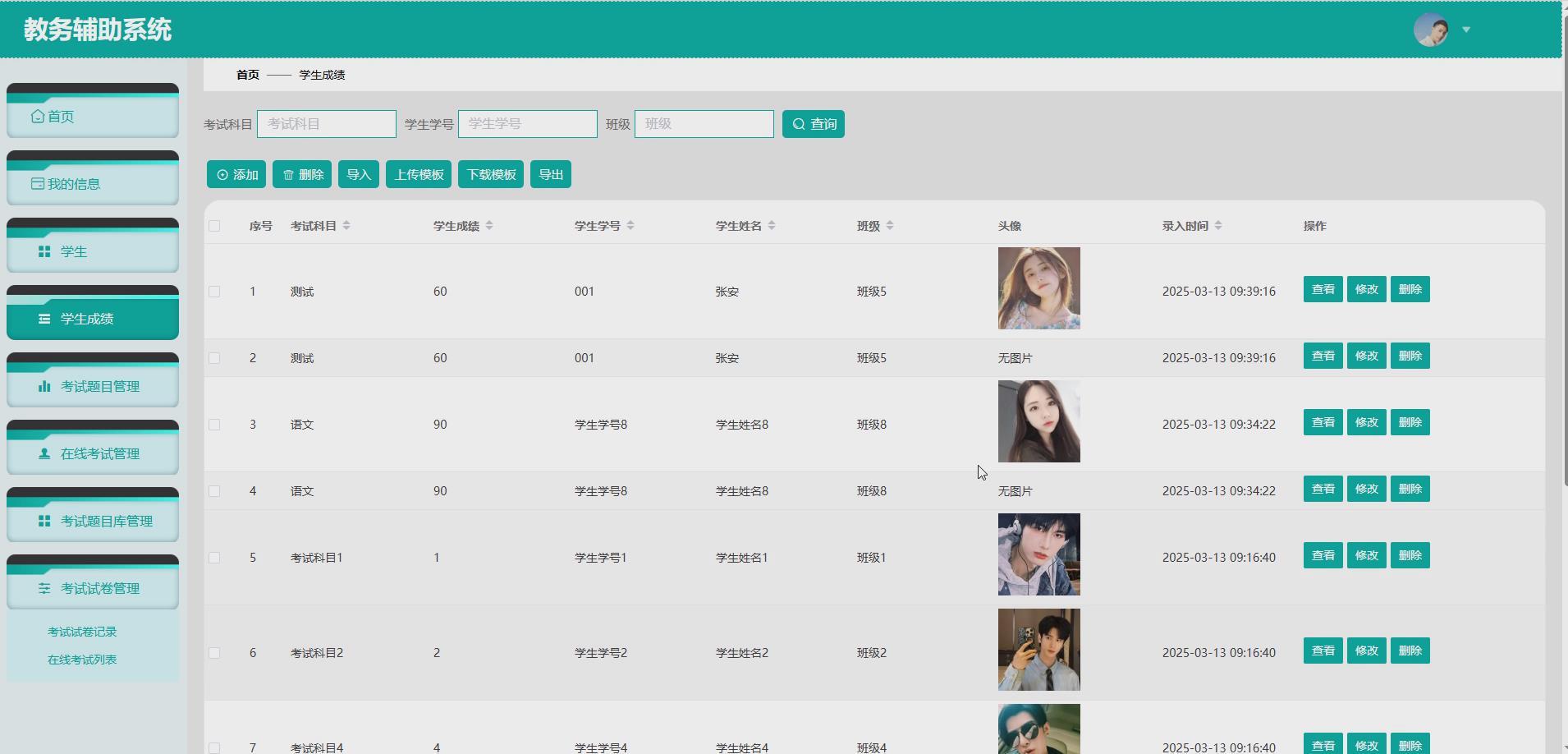The height and width of the screenshot is (754, 1568).
Task: Check the checkbox for row 6
Action: coord(214,653)
